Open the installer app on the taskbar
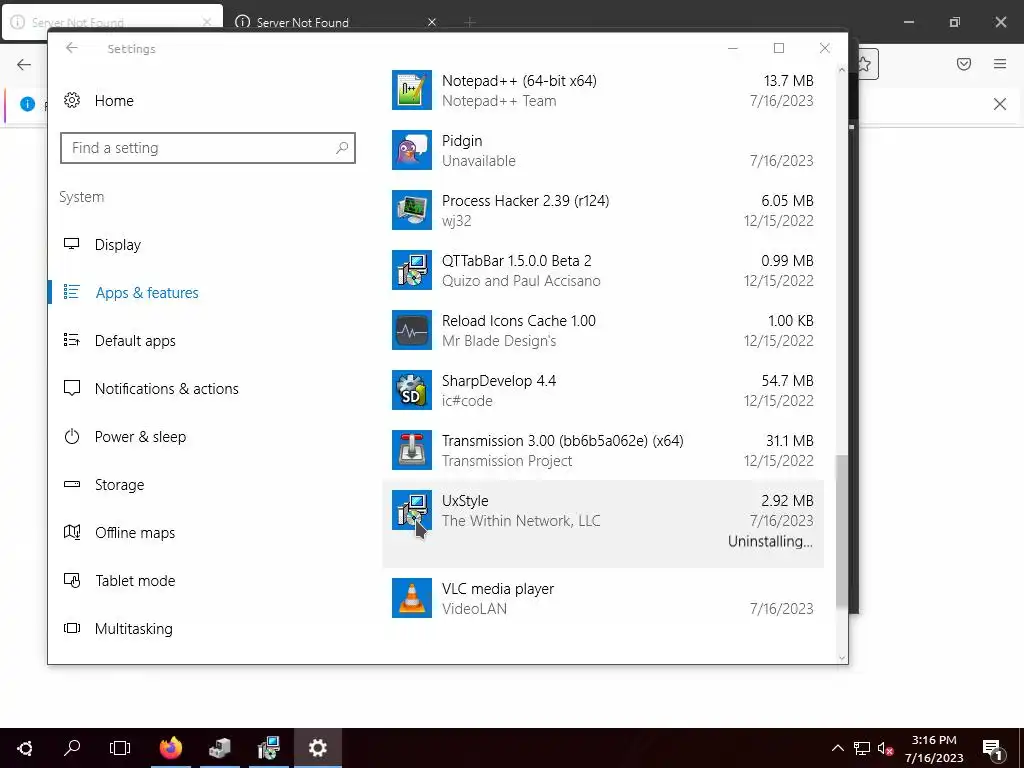Viewport: 1024px width, 768px height. coord(268,748)
